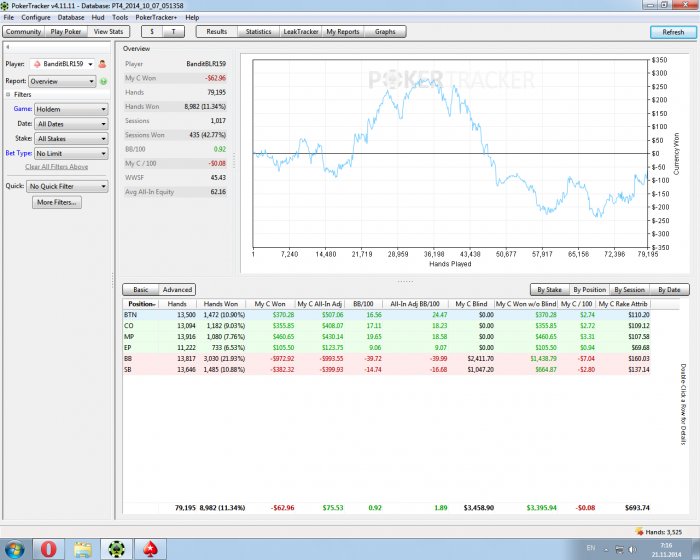Click the More Filters... button
700x560 pixels.
(57, 202)
